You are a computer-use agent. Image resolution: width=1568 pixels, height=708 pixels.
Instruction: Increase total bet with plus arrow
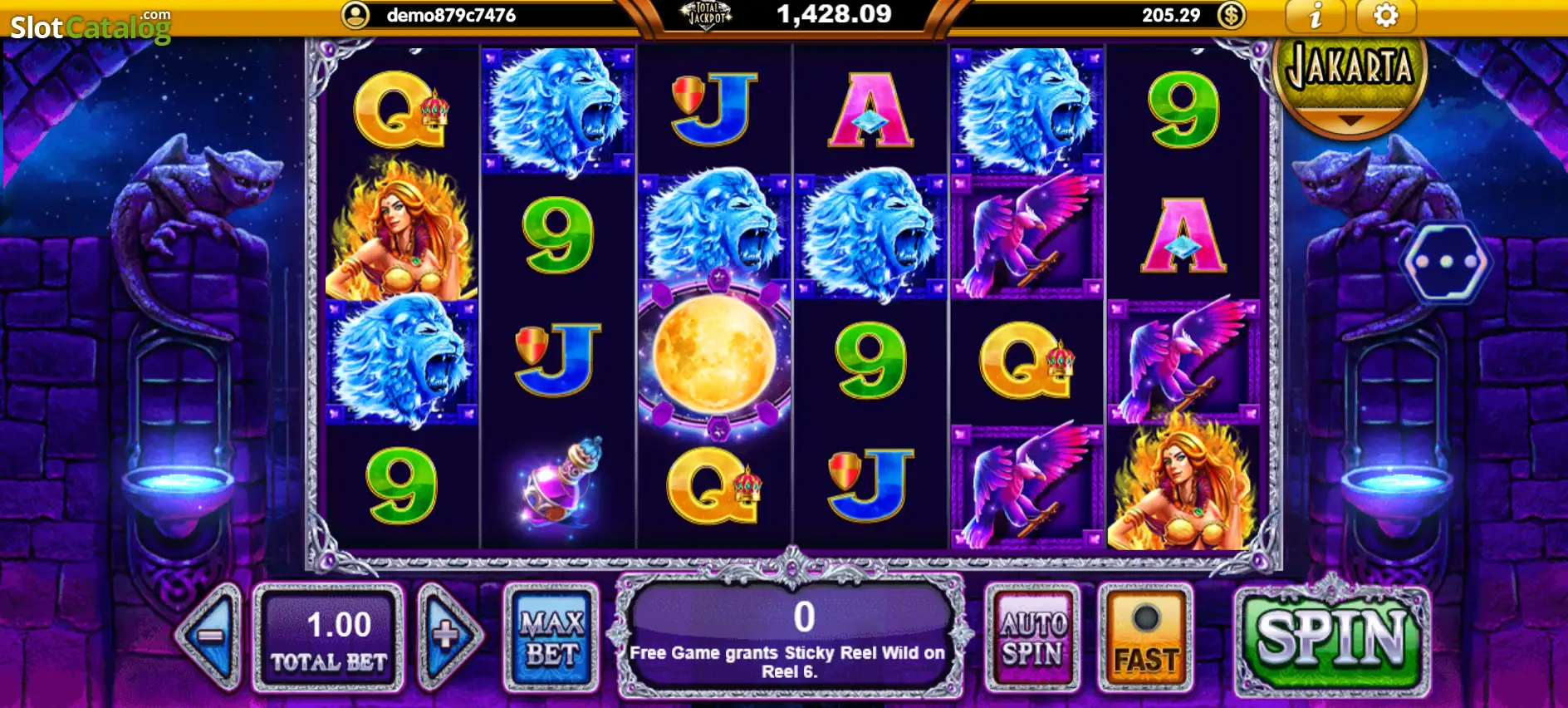[448, 637]
